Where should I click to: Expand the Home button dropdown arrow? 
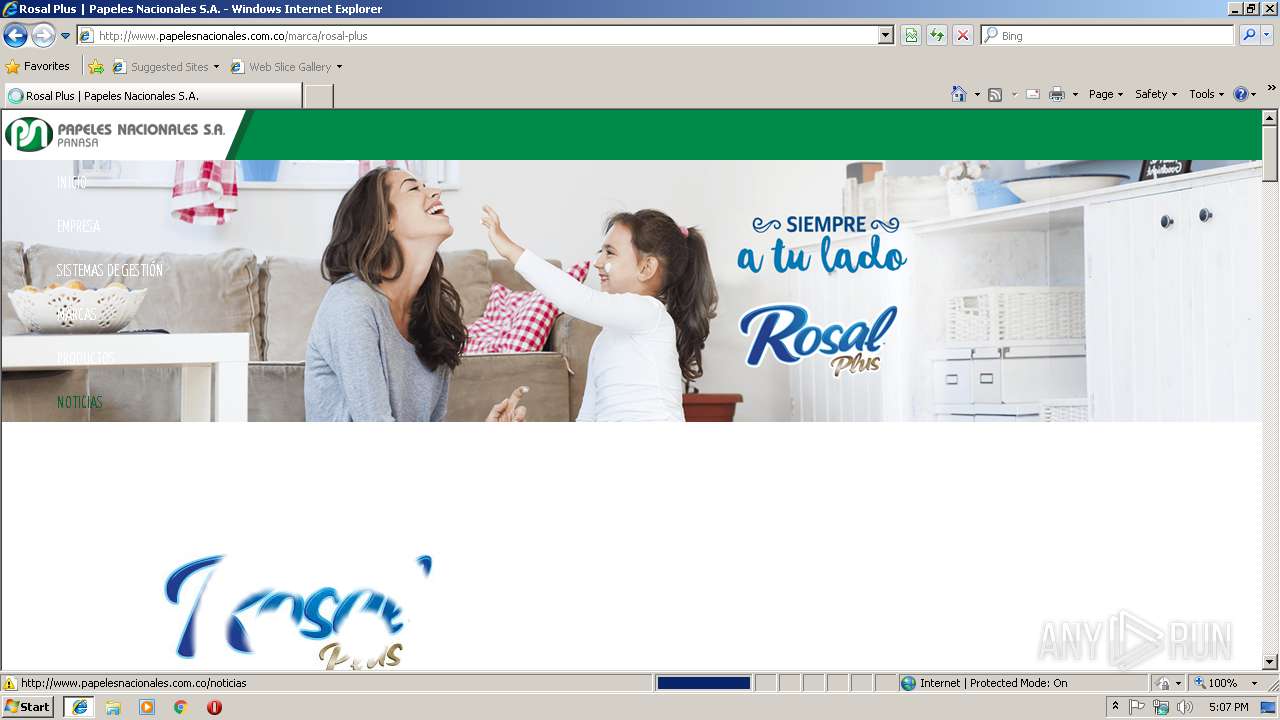977,94
